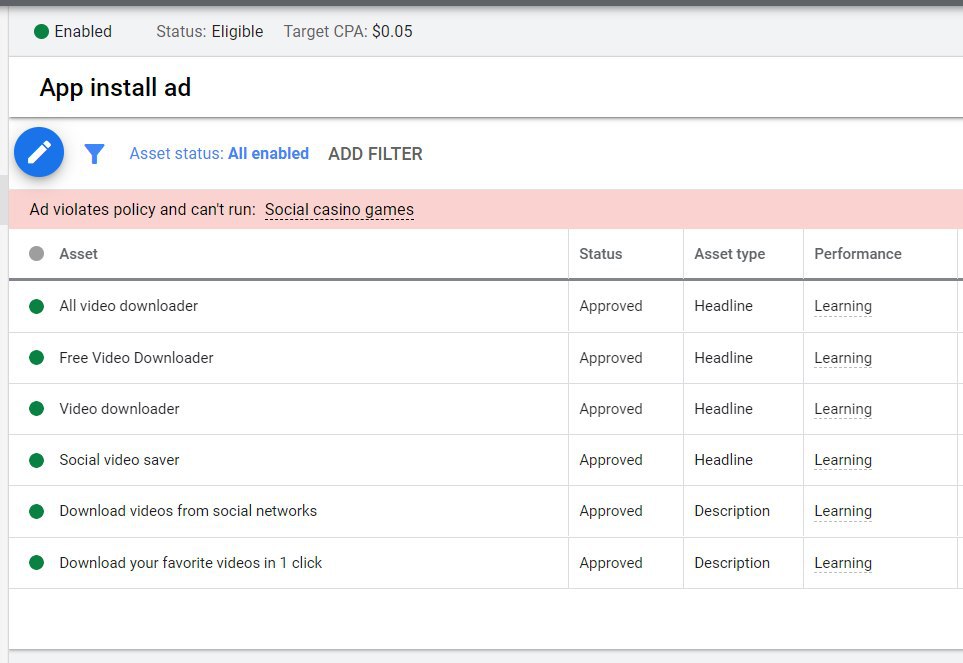This screenshot has width=963, height=663.
Task: Click the gray status dot in Asset header
Action: tap(37, 254)
